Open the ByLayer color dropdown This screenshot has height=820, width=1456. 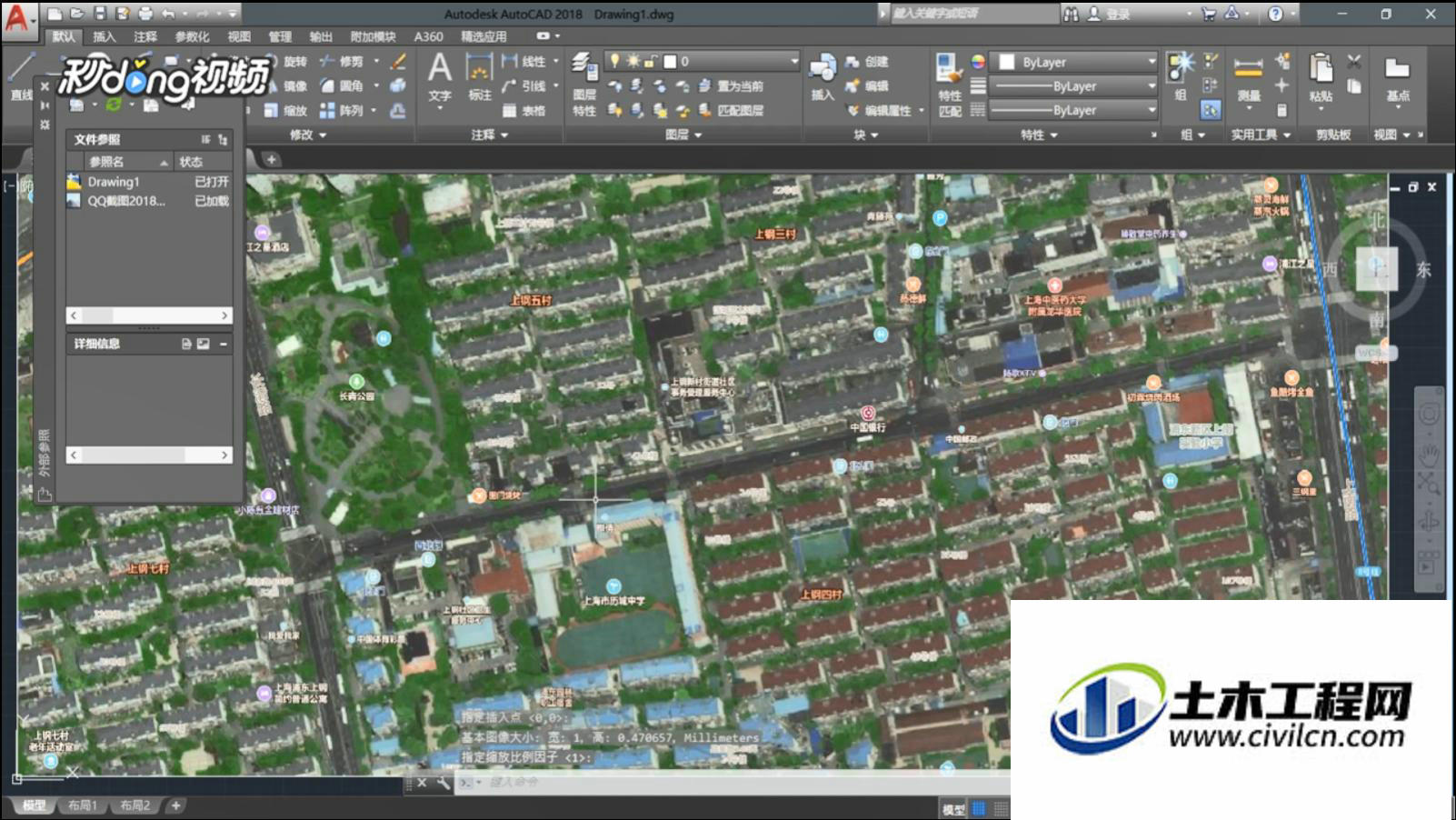tap(1073, 62)
